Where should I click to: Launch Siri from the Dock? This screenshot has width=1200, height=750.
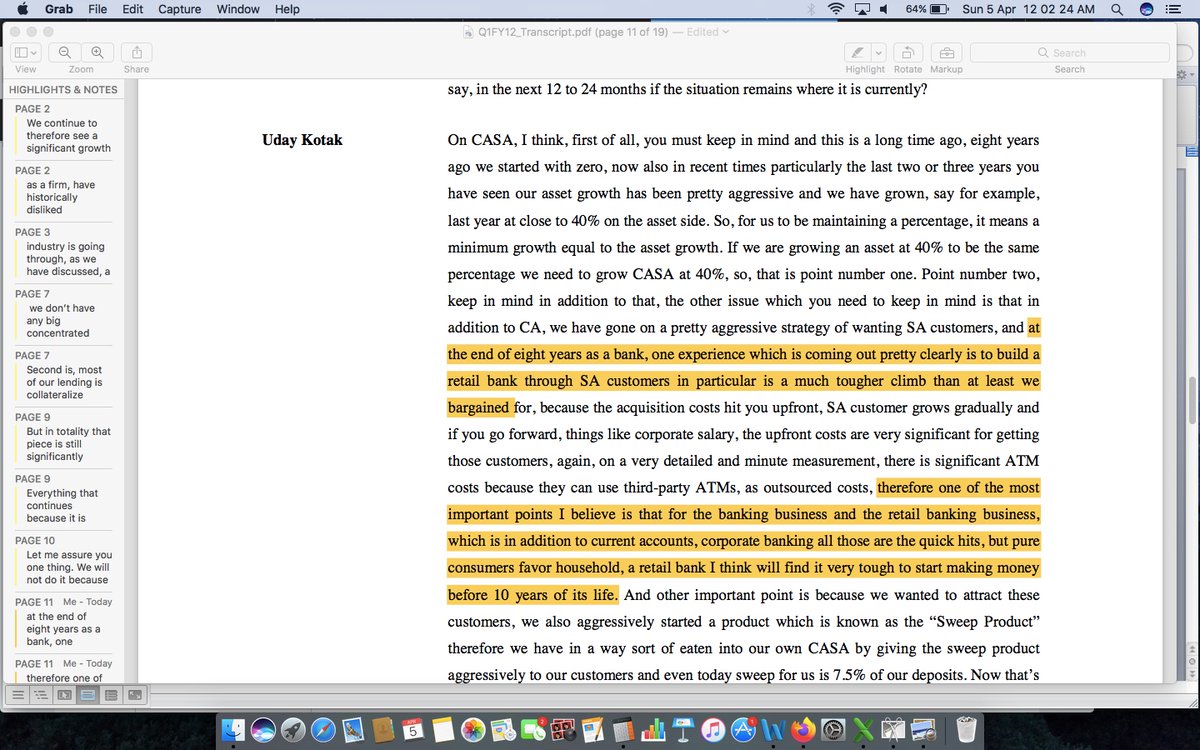pyautogui.click(x=264, y=730)
